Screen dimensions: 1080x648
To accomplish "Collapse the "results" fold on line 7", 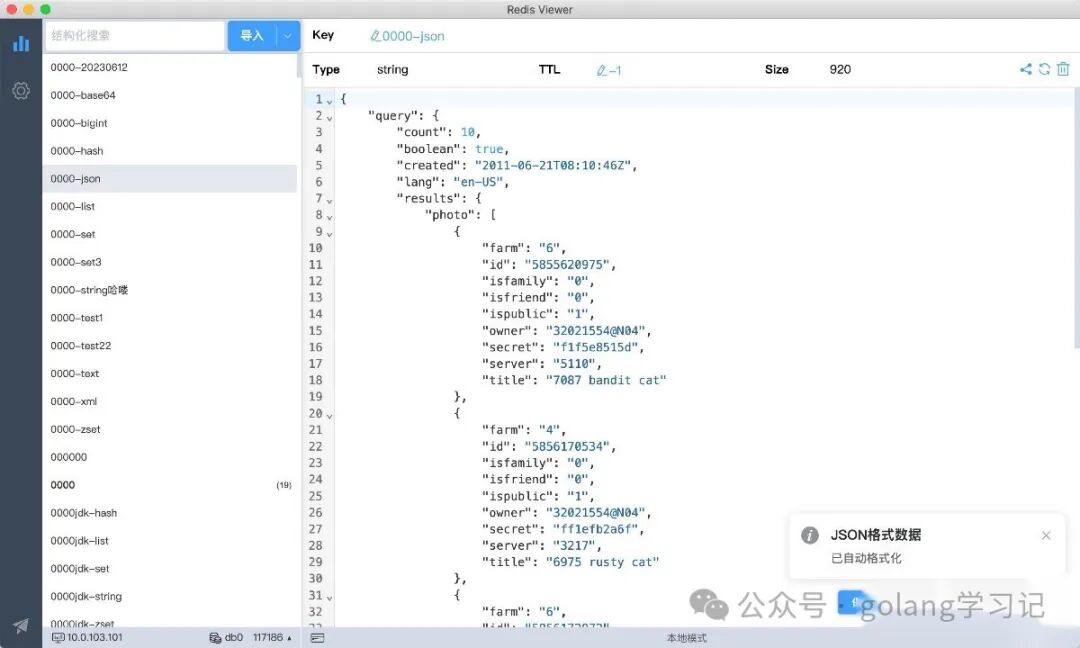I will 329,201.
